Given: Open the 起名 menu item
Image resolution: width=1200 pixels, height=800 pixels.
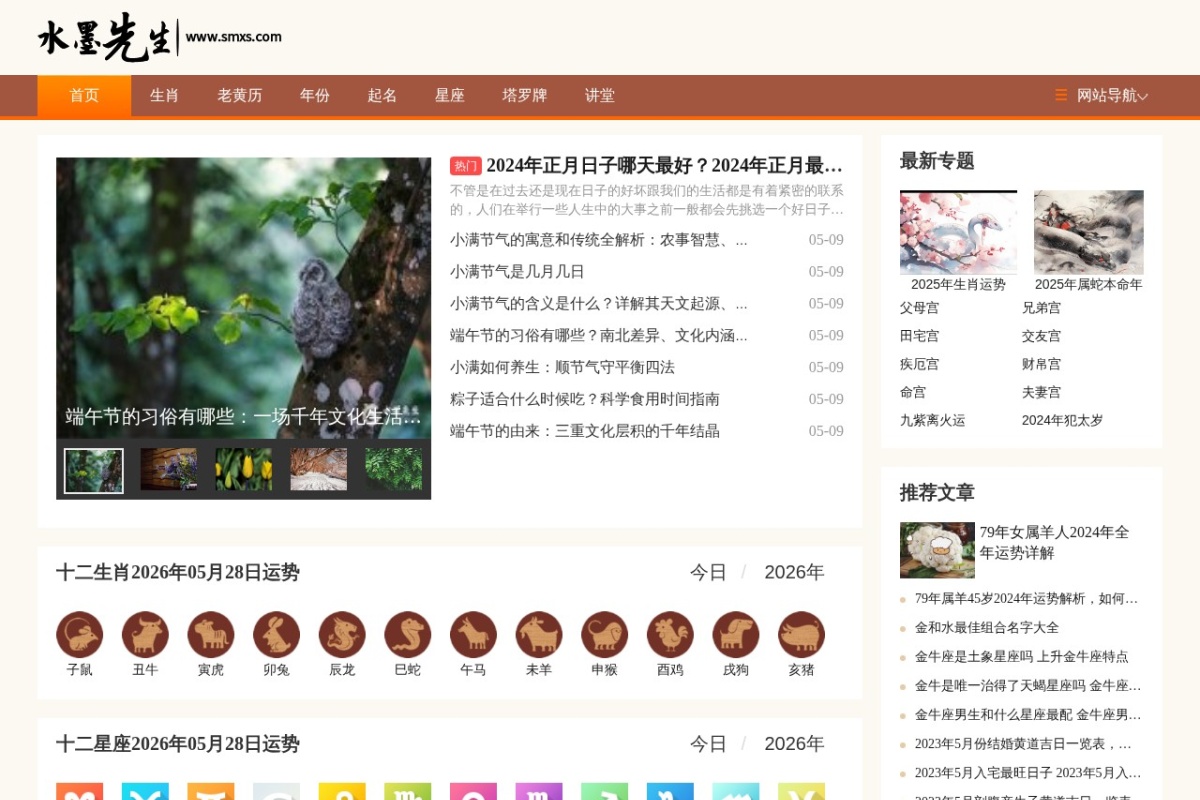Looking at the screenshot, I should point(382,95).
